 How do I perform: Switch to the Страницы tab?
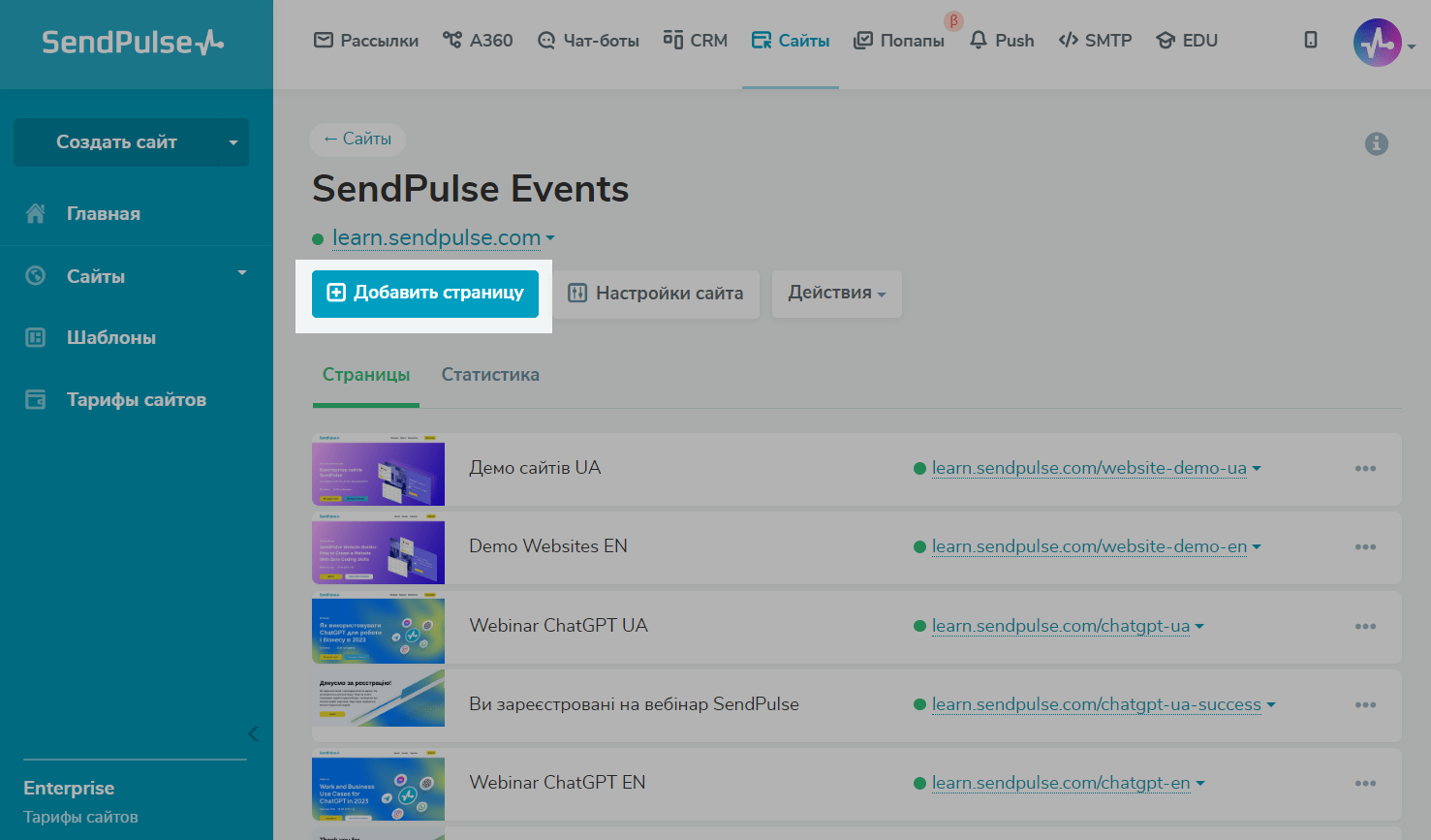[x=366, y=375]
